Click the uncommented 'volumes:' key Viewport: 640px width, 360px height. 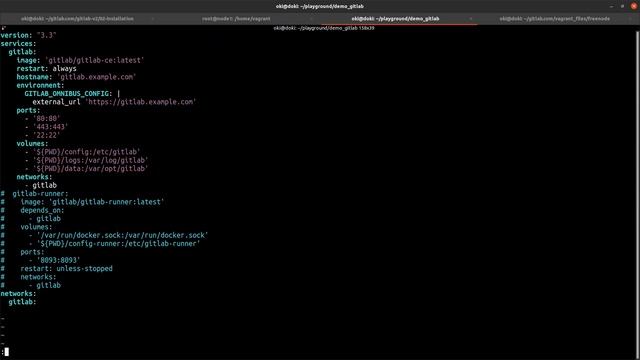(x=32, y=144)
